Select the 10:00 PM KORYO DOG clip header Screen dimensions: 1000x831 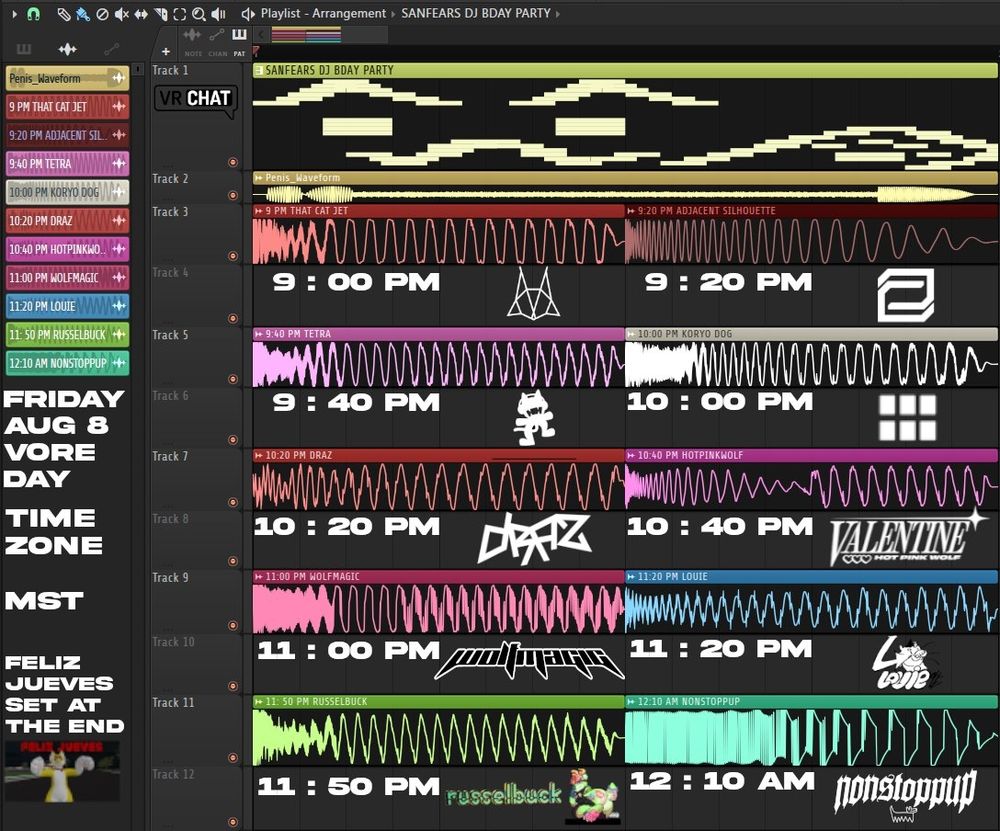click(811, 334)
